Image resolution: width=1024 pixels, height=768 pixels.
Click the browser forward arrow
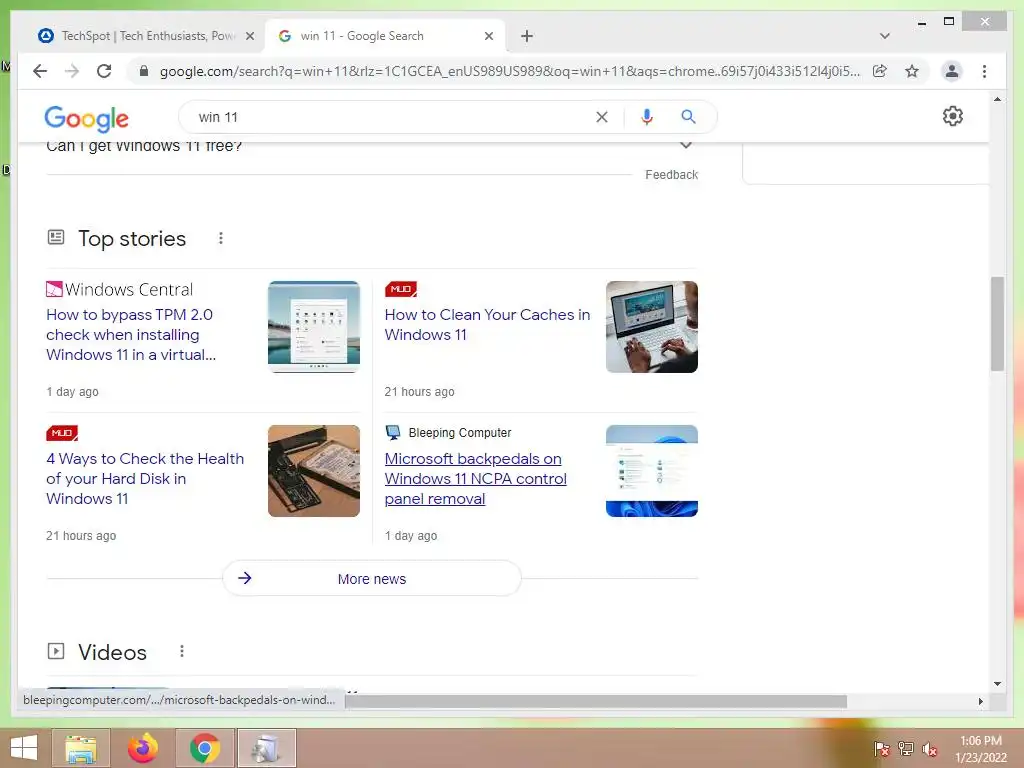pyautogui.click(x=72, y=71)
